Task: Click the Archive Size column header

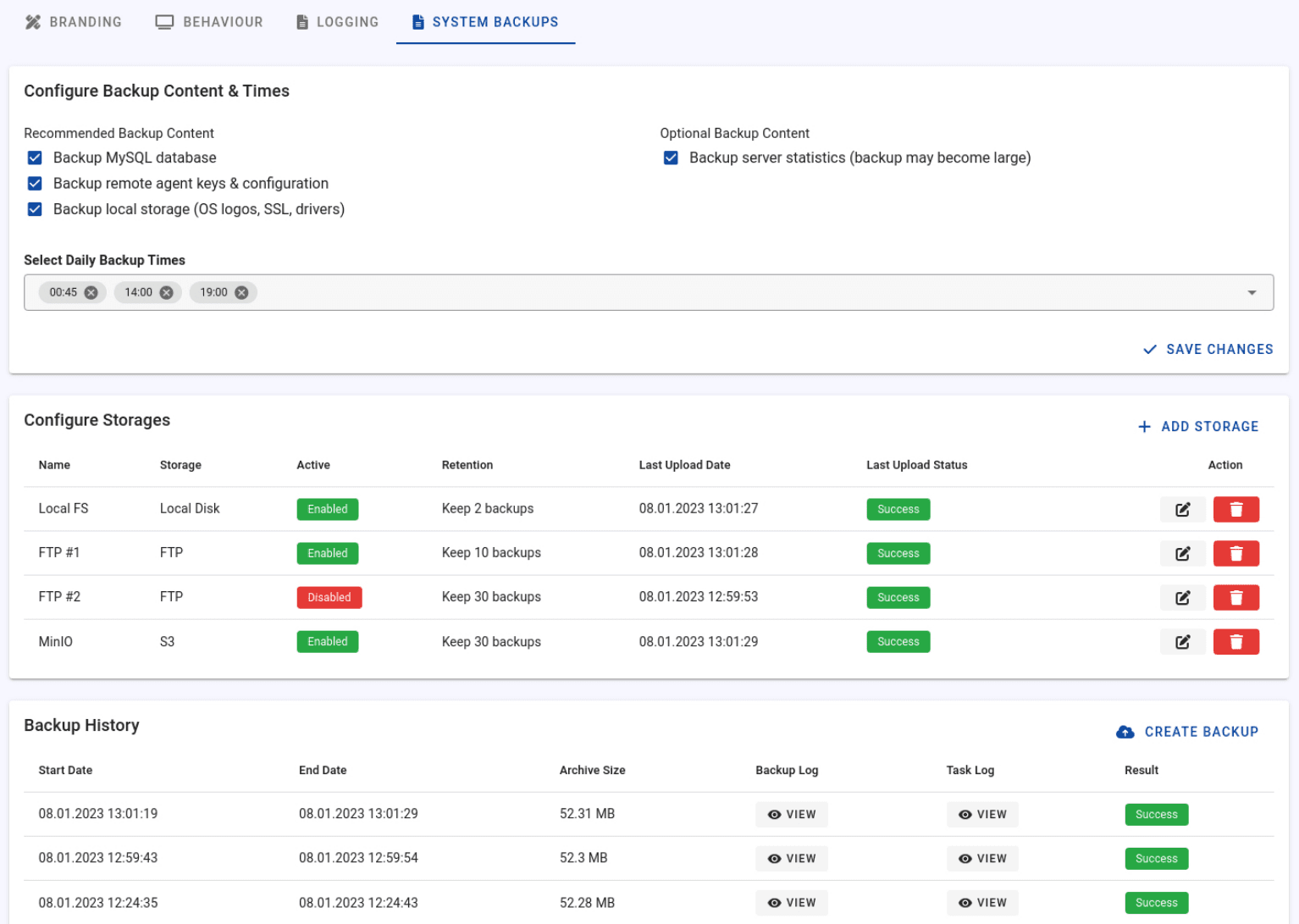Action: coord(593,771)
